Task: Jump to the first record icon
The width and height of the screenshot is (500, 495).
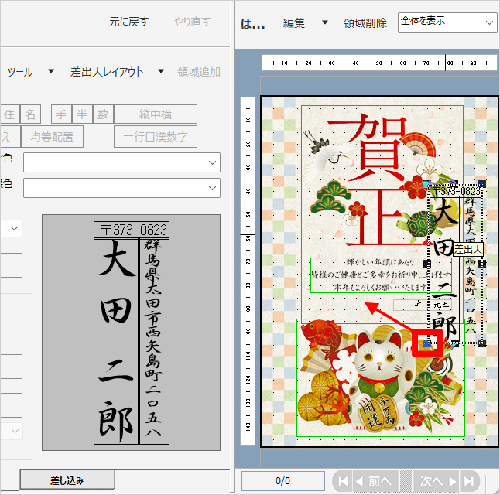Action: pyautogui.click(x=343, y=481)
